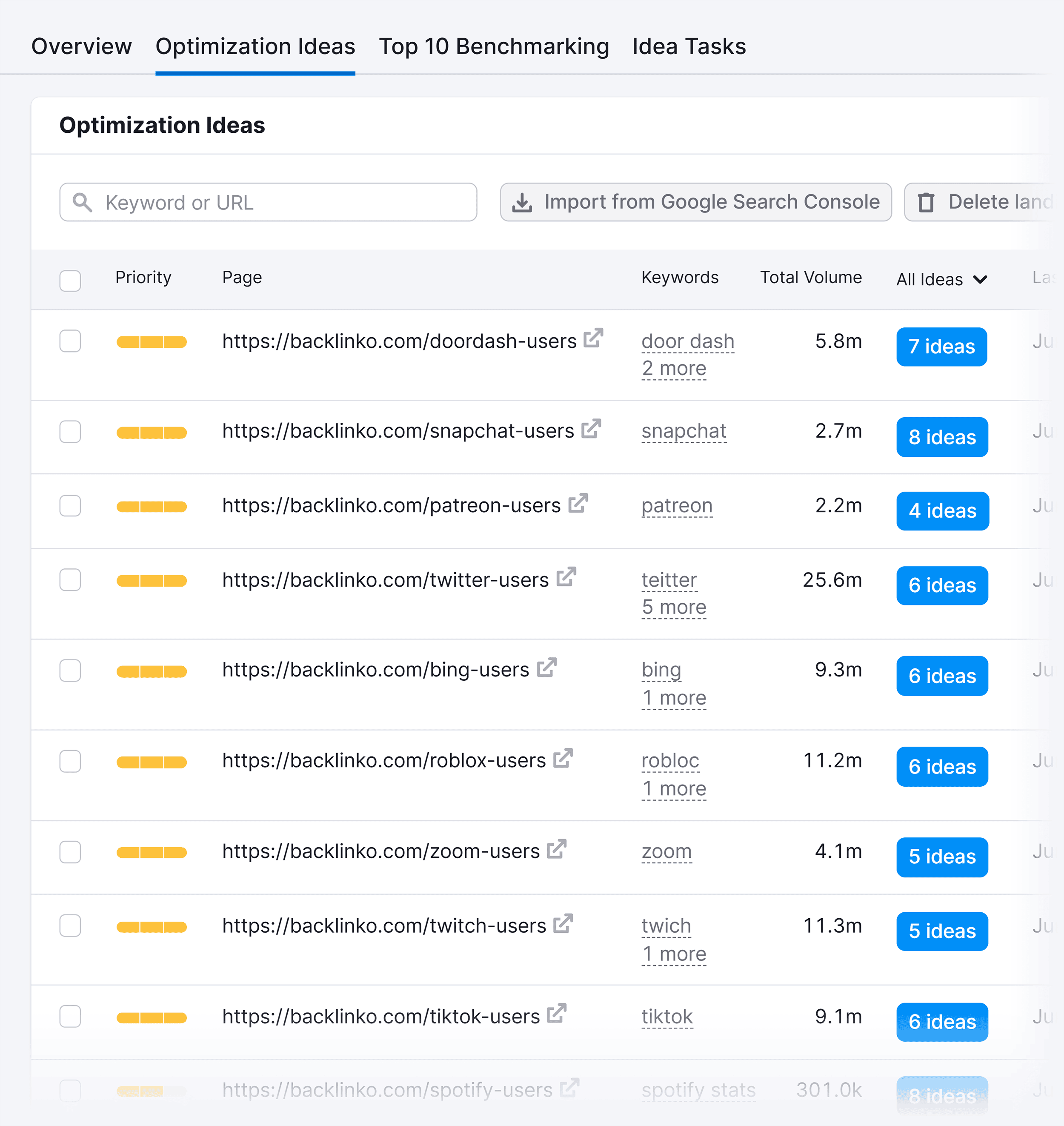Open the doordash-users page via external link icon
The height and width of the screenshot is (1126, 1064).
[x=593, y=337]
